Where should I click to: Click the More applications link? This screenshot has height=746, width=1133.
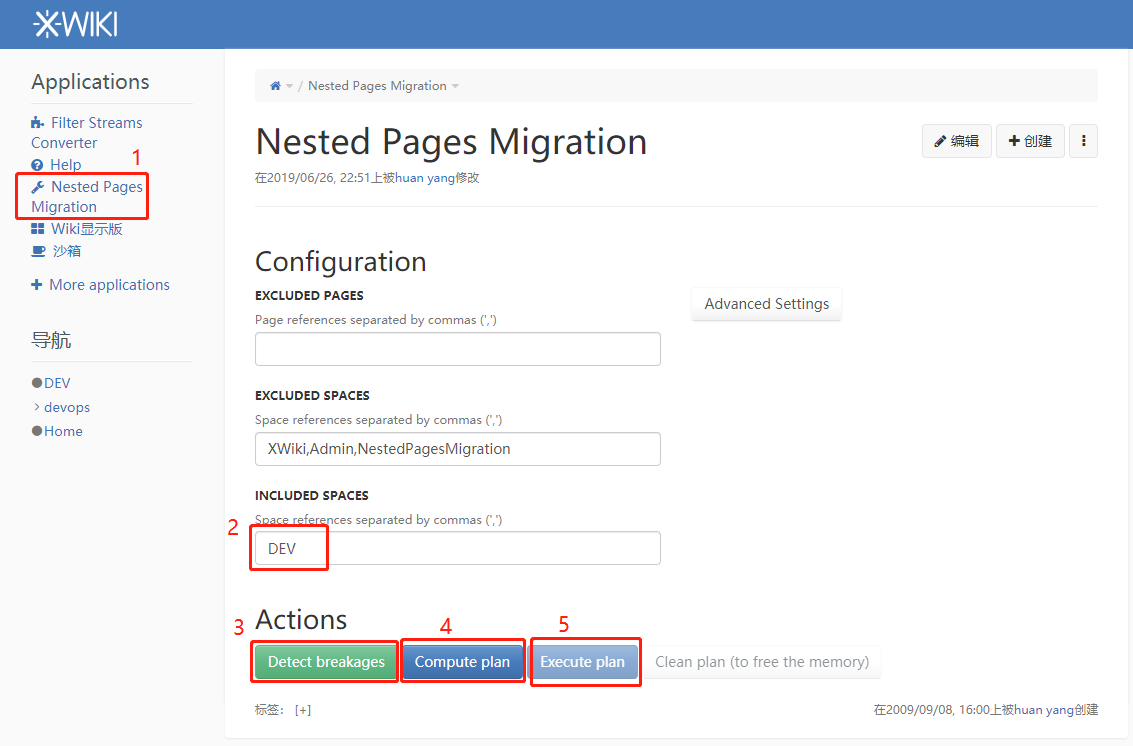coord(109,285)
